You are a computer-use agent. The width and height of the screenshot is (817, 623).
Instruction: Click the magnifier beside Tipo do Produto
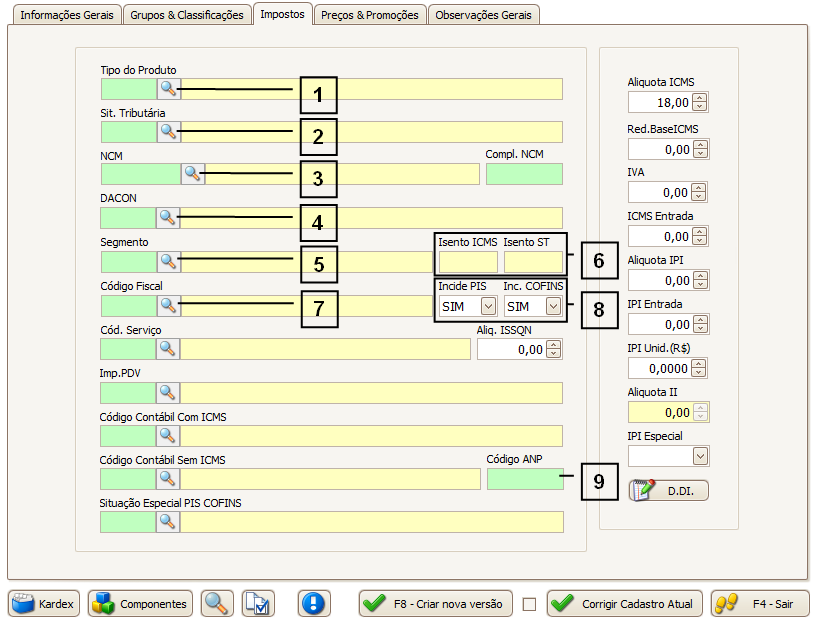[x=168, y=89]
